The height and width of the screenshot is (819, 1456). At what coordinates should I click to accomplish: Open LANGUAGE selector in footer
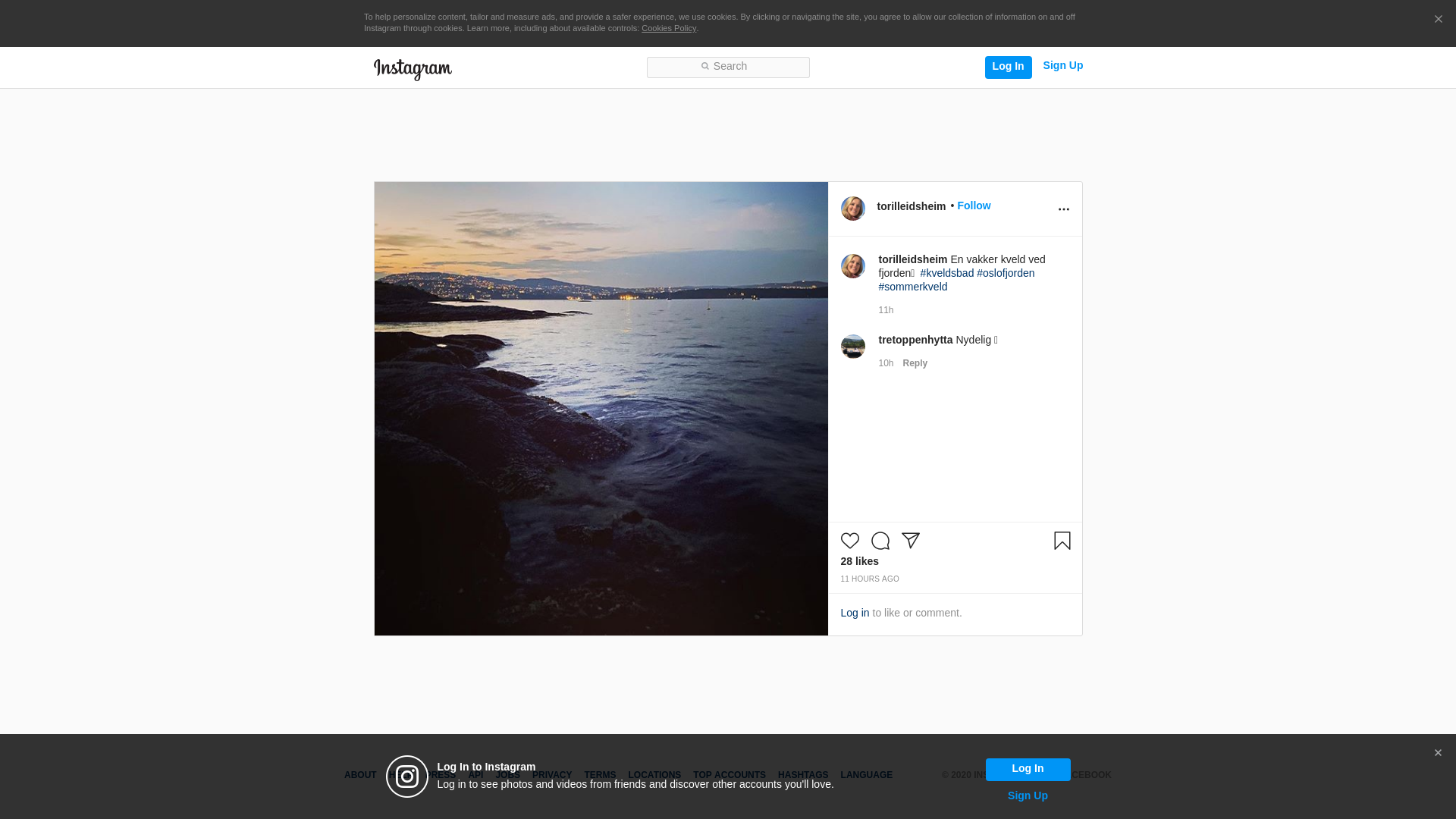pos(866,775)
